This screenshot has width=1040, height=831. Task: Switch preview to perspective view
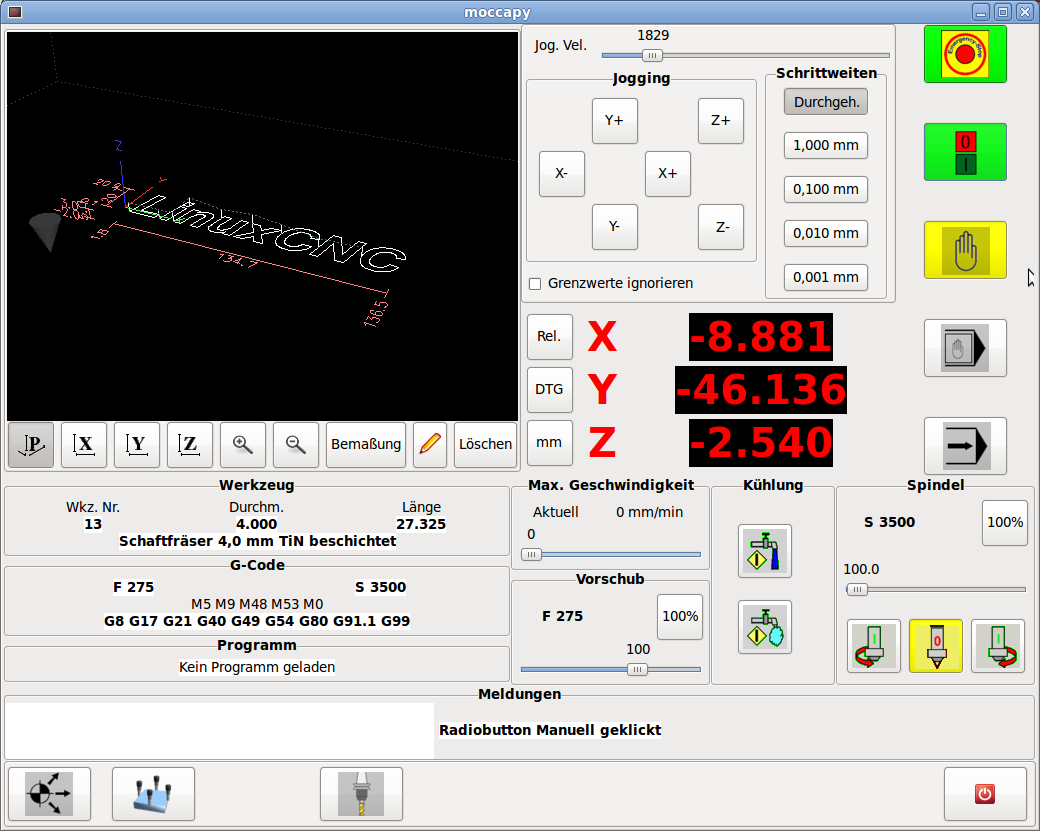pos(31,444)
